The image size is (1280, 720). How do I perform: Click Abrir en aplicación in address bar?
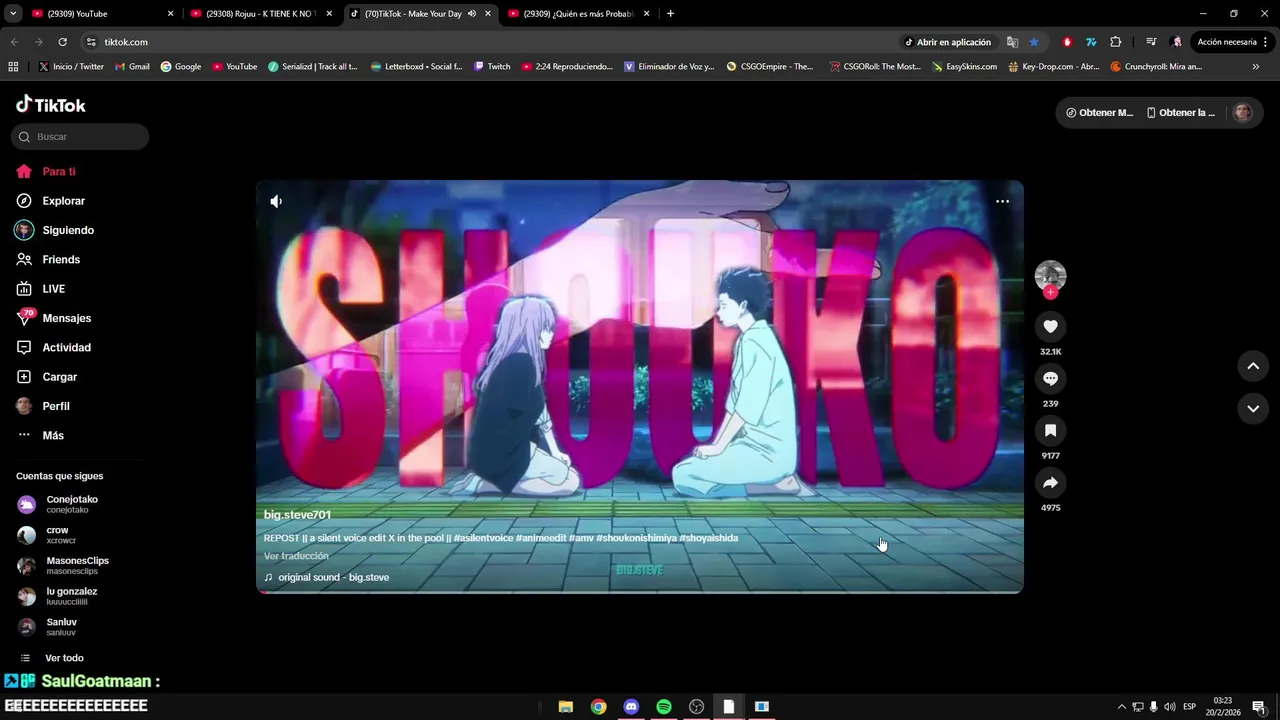[x=947, y=42]
